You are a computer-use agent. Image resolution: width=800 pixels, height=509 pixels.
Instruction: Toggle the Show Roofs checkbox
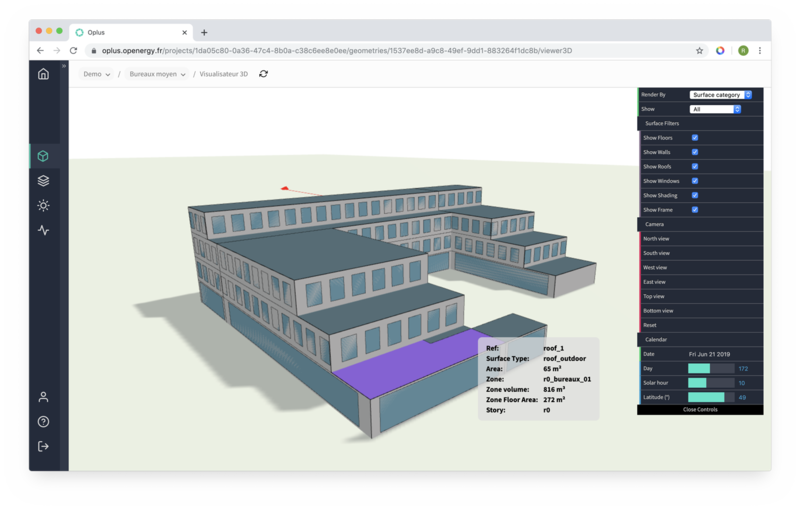[x=695, y=166]
